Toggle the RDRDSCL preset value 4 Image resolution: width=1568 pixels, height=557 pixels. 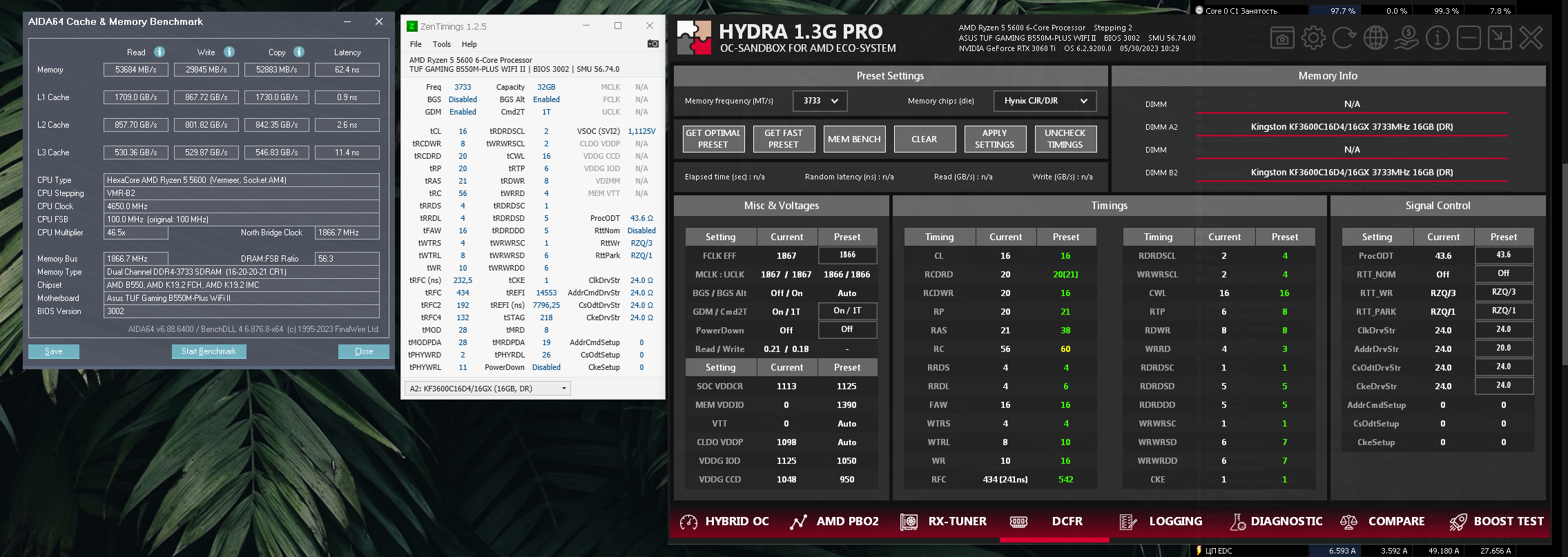pyautogui.click(x=1285, y=256)
